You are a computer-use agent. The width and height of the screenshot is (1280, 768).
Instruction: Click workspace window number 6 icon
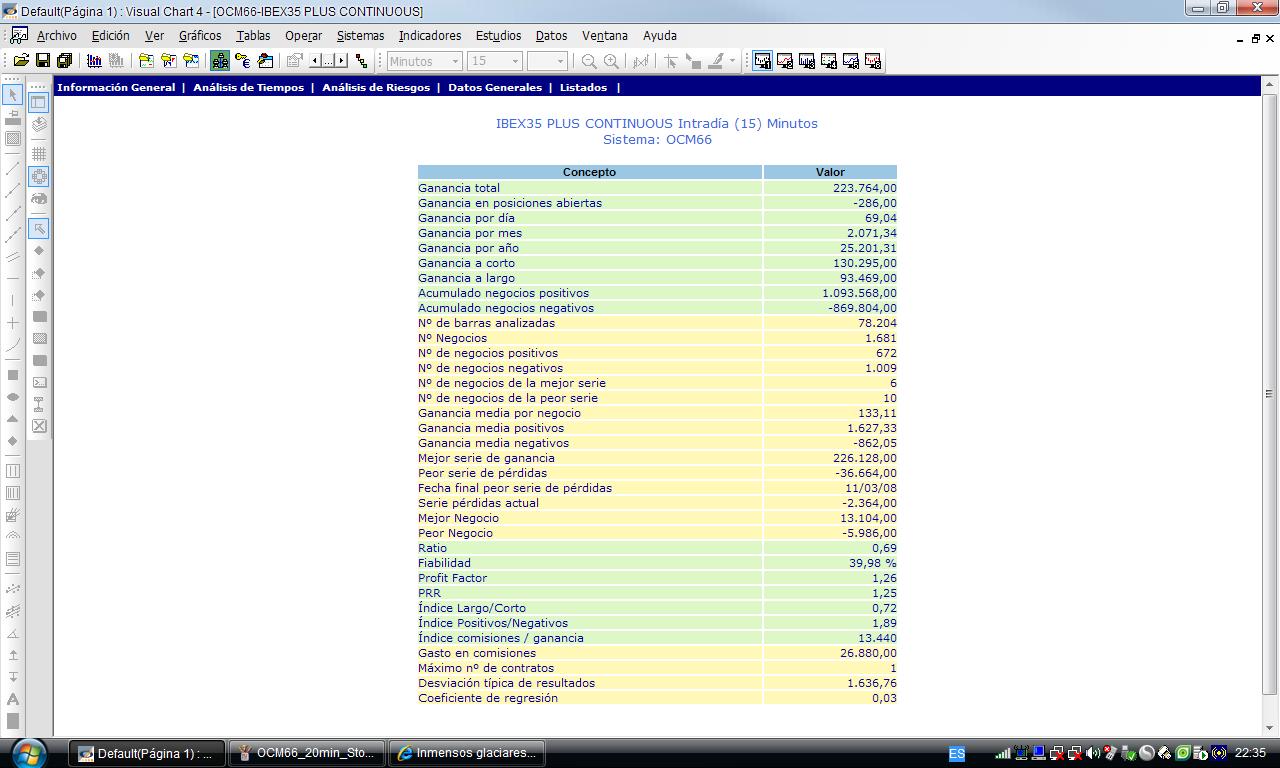(x=872, y=61)
